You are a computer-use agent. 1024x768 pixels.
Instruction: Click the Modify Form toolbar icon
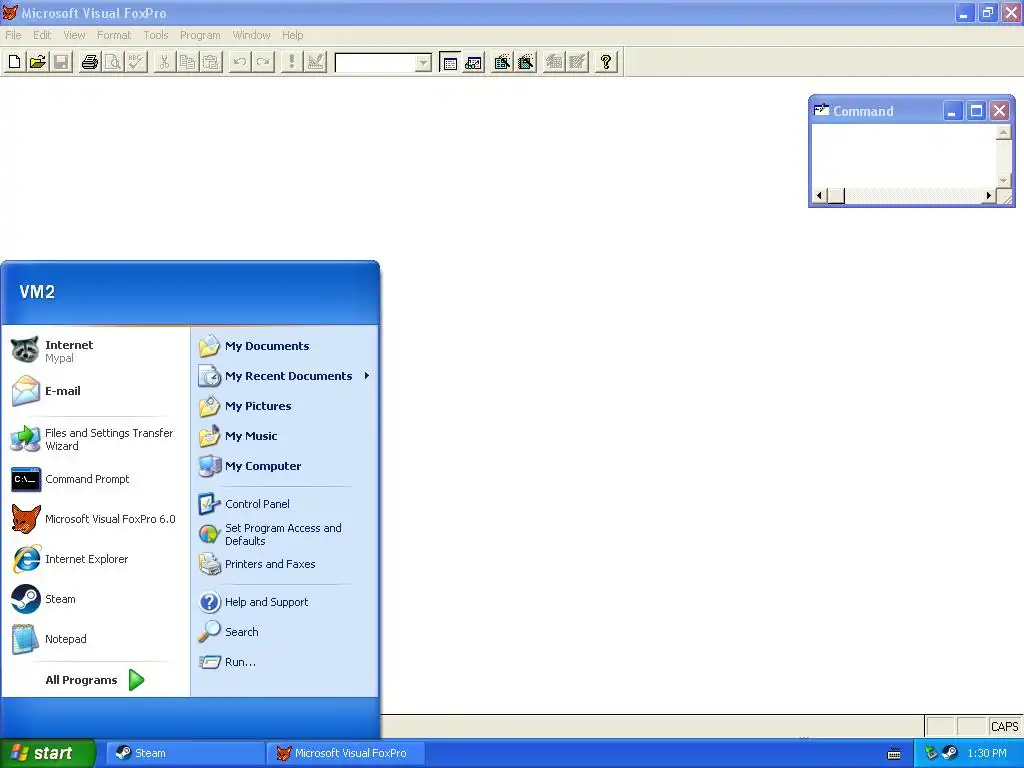pos(315,62)
